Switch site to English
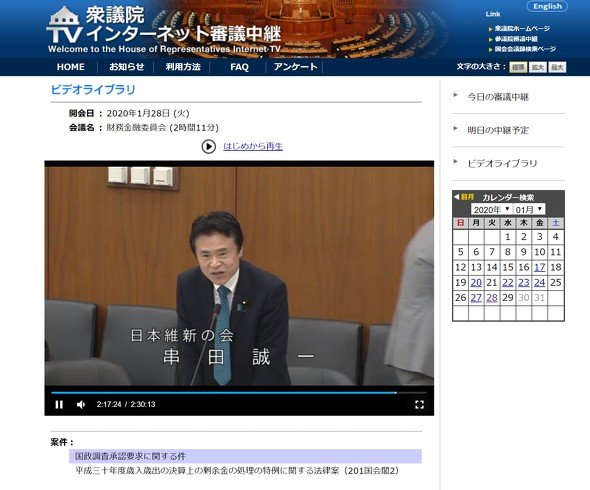This screenshot has height=490, width=590. (x=547, y=6)
